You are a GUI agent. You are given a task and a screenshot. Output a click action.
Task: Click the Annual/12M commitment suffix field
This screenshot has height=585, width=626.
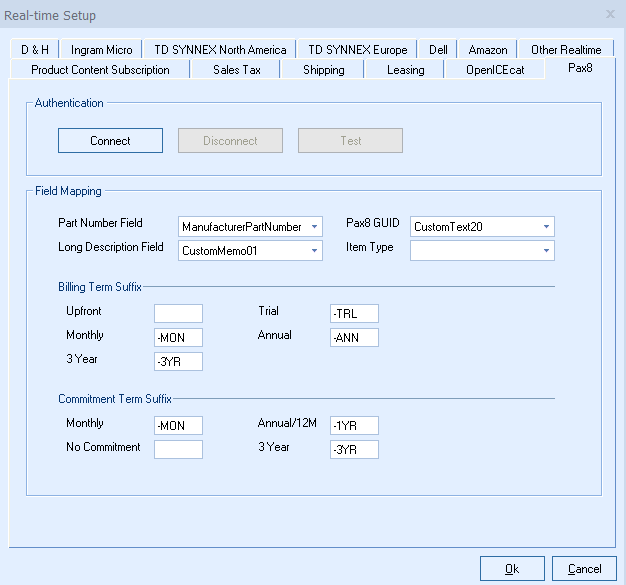[x=354, y=426]
